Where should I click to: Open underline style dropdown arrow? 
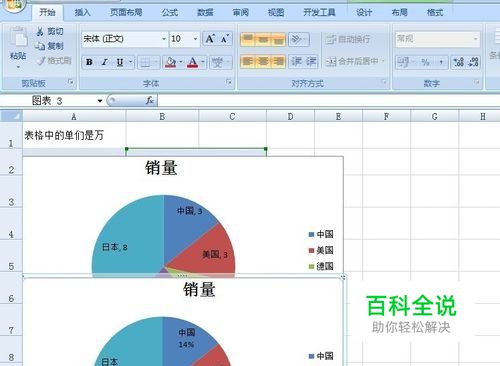131,62
